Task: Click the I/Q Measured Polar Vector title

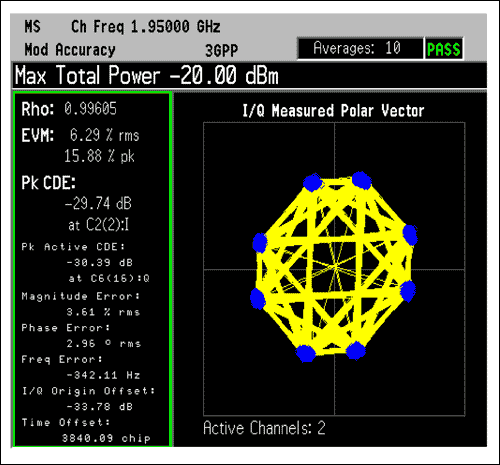Action: tap(333, 111)
